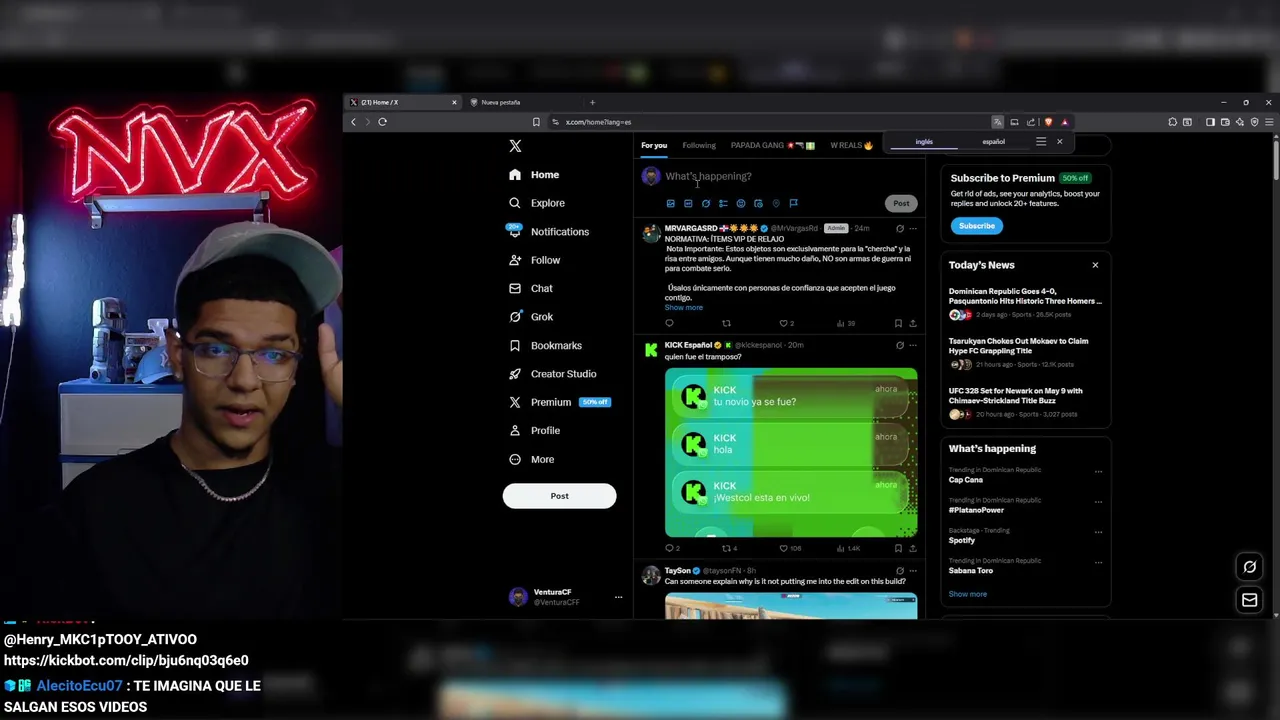The height and width of the screenshot is (720, 1280).
Task: Open the floating messages envelope button
Action: tap(1249, 601)
